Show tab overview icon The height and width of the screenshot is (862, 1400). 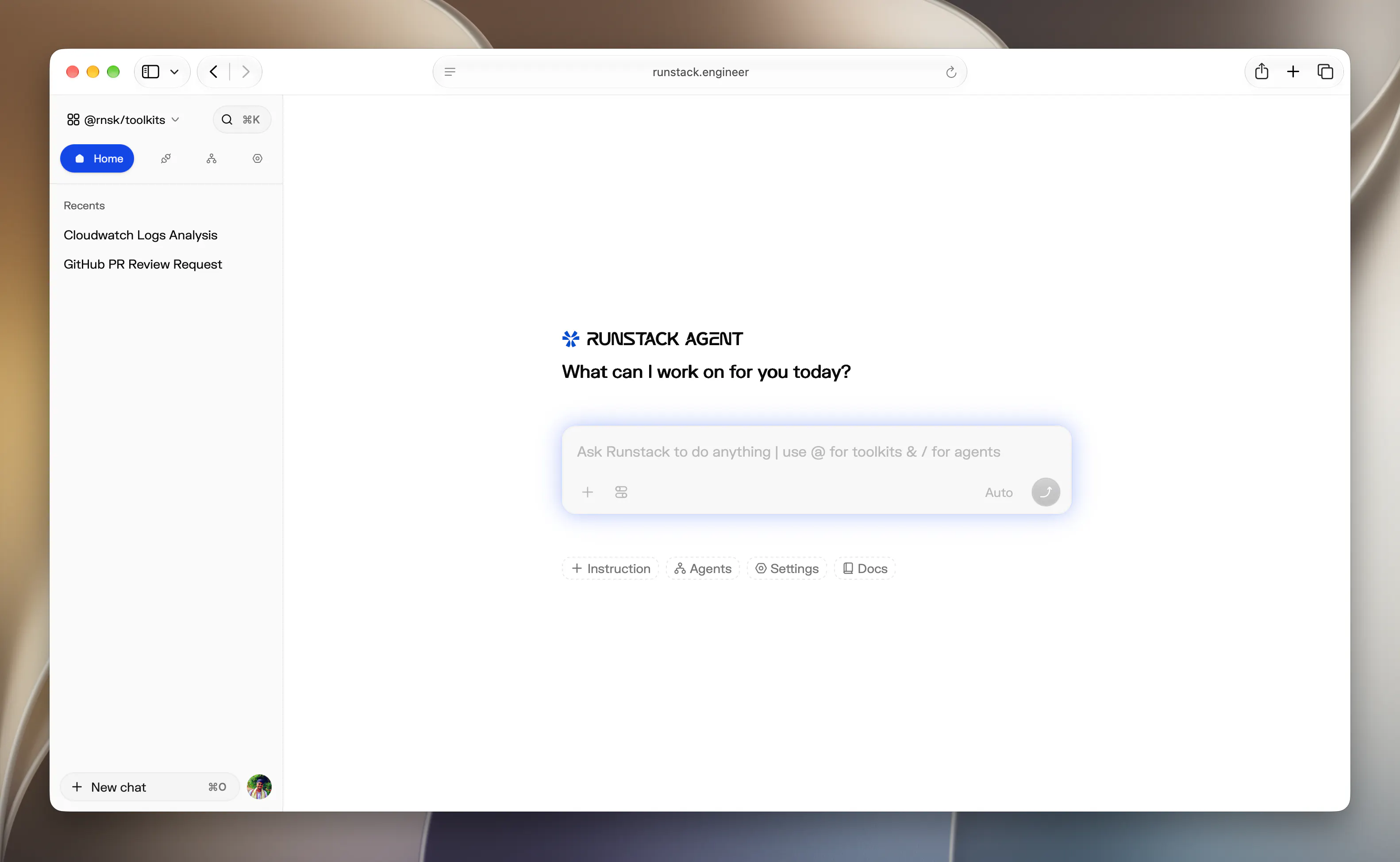point(1325,71)
